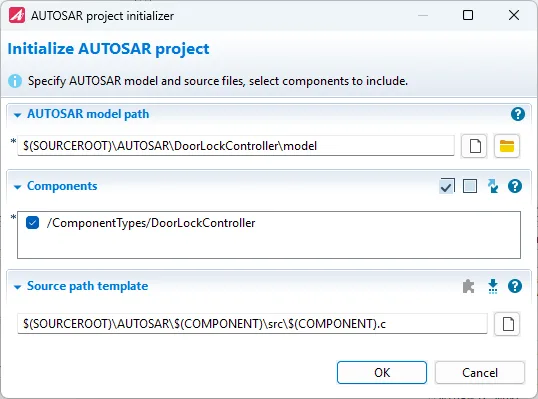This screenshot has height=399, width=538.
Task: Click the puzzle piece icon in Source path template
Action: (468, 286)
